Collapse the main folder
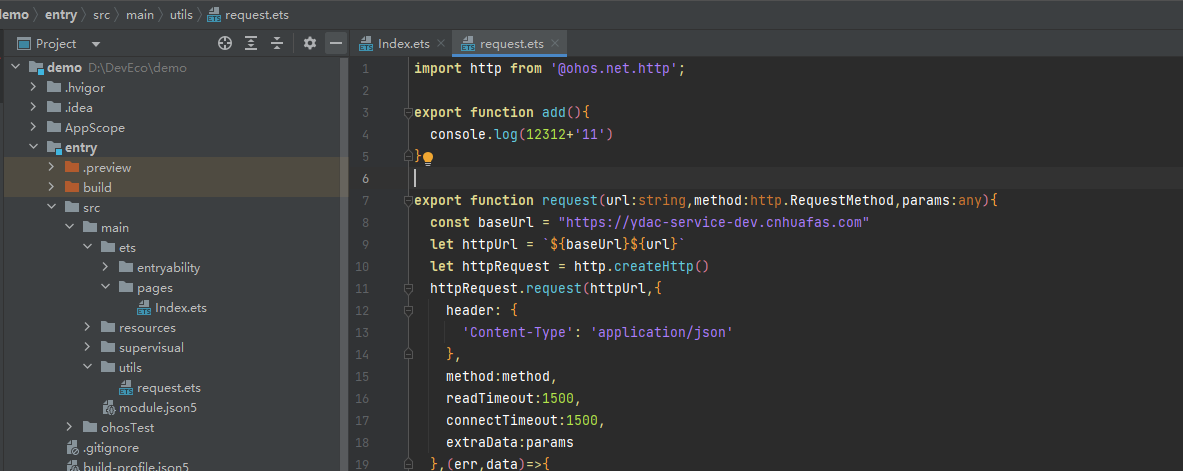Image resolution: width=1183 pixels, height=471 pixels. point(69,227)
